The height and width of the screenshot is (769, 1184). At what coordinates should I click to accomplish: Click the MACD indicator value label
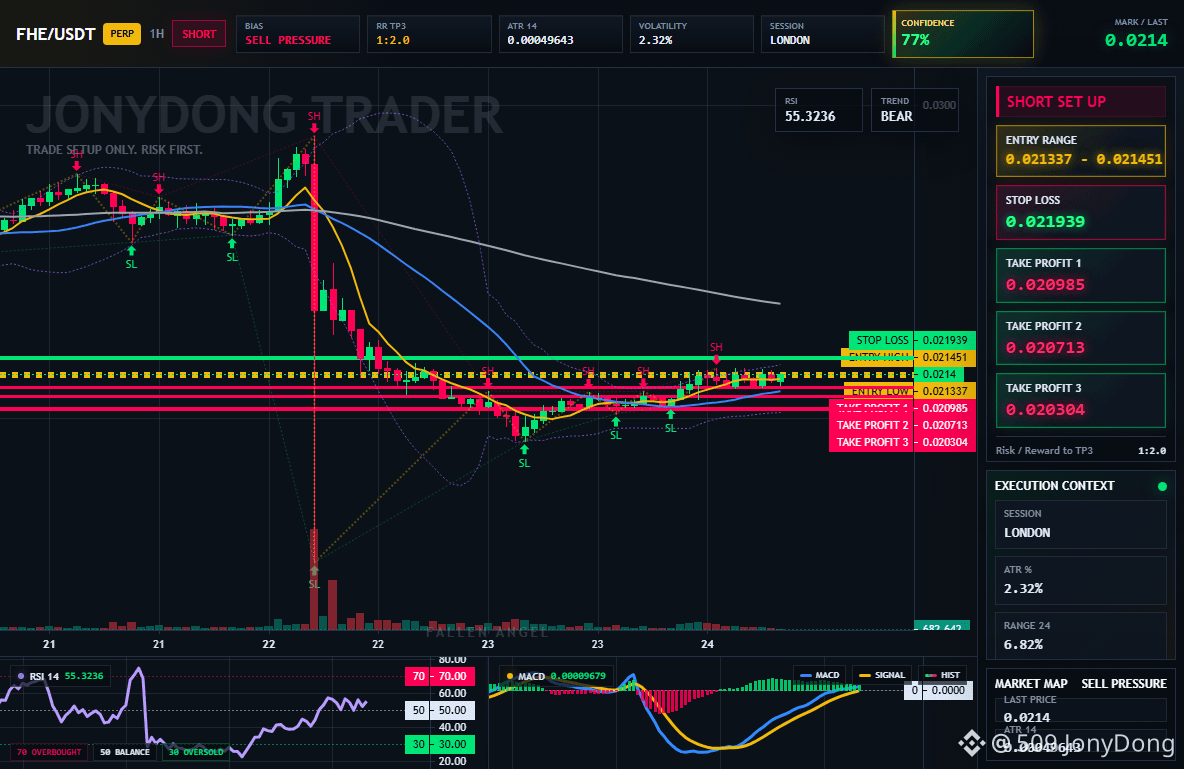557,676
